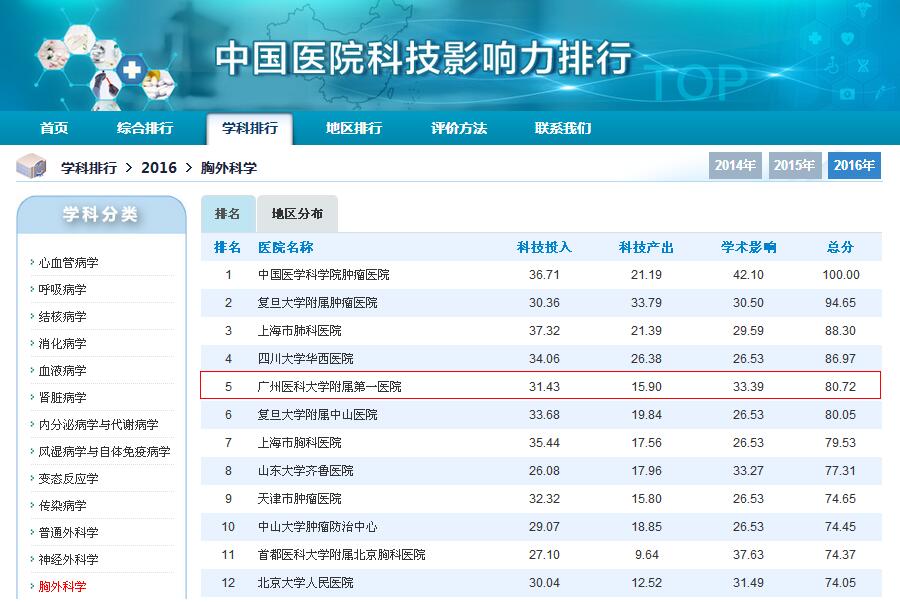This screenshot has height=602, width=900.
Task: Click hospital name 中山大学肿瘤防治中心
Action: tap(317, 527)
